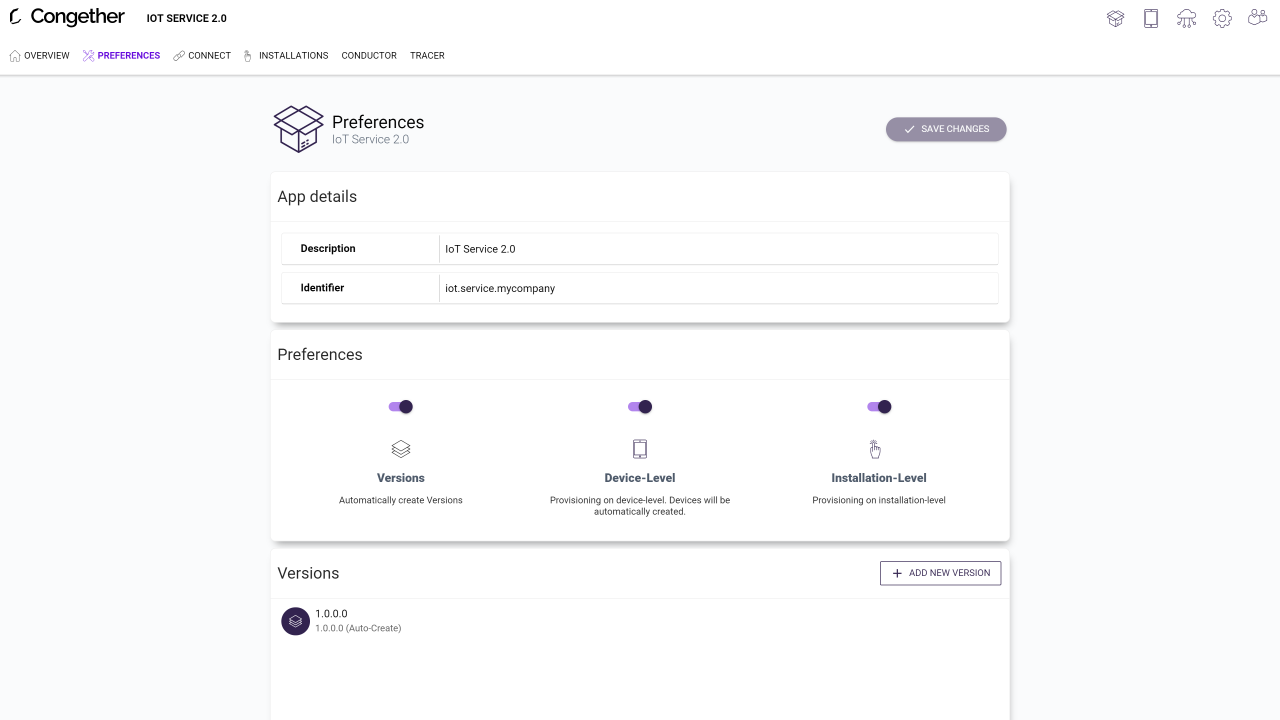Click the Device-Level tablet icon
1280x720 pixels.
(x=640, y=449)
